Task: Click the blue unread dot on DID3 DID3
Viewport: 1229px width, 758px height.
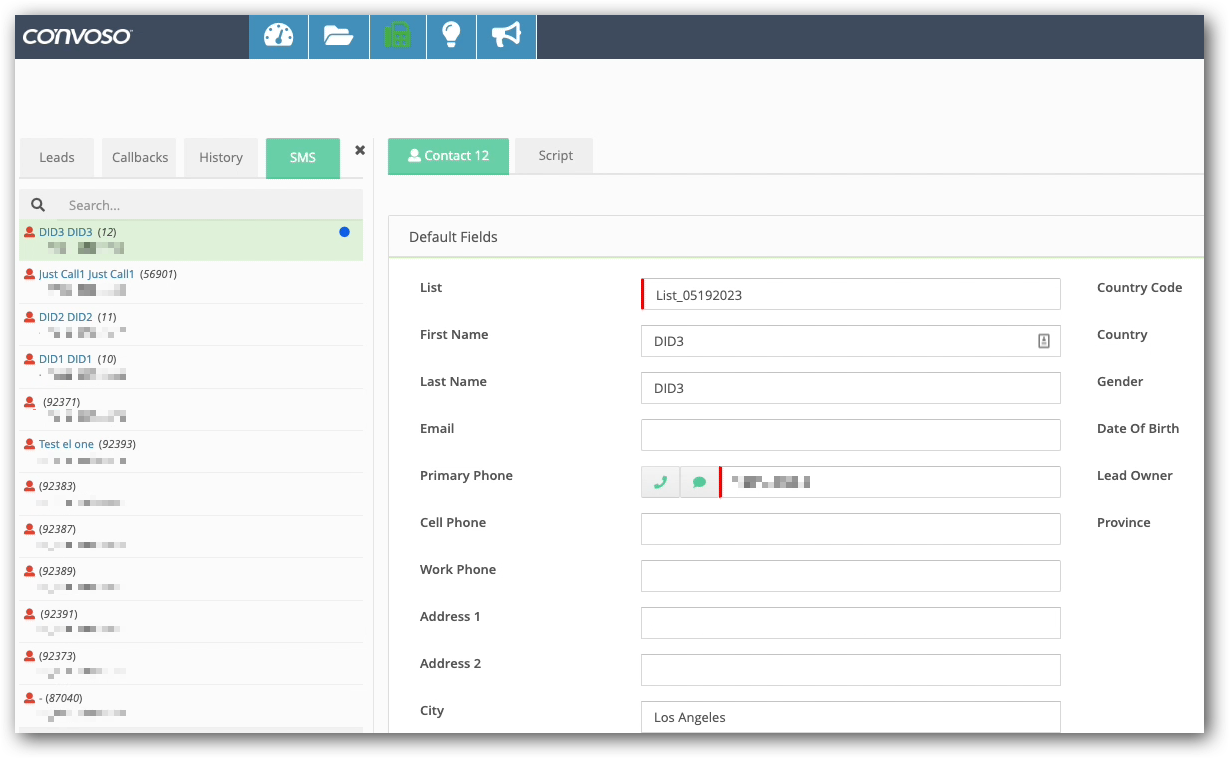Action: (344, 231)
